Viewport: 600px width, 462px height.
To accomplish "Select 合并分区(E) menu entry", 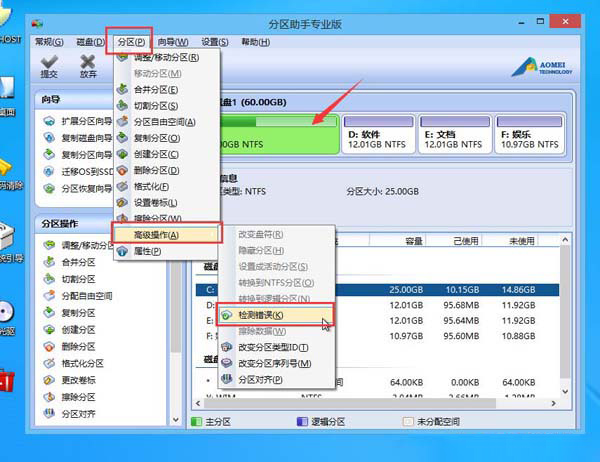I will coord(167,90).
